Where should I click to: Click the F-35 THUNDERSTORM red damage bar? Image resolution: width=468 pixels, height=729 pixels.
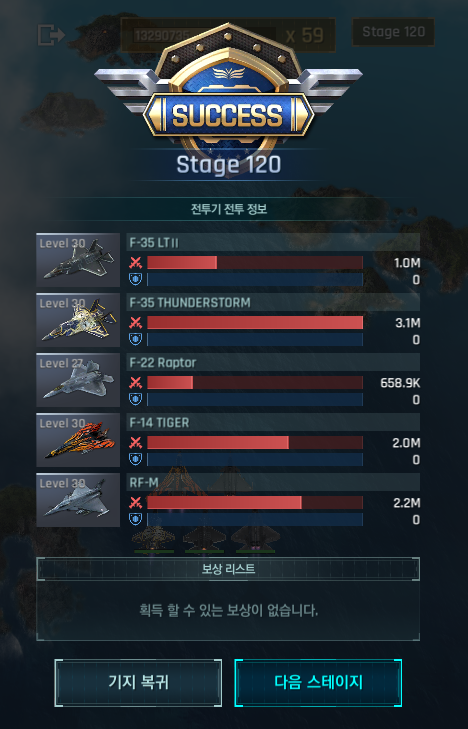[255, 323]
